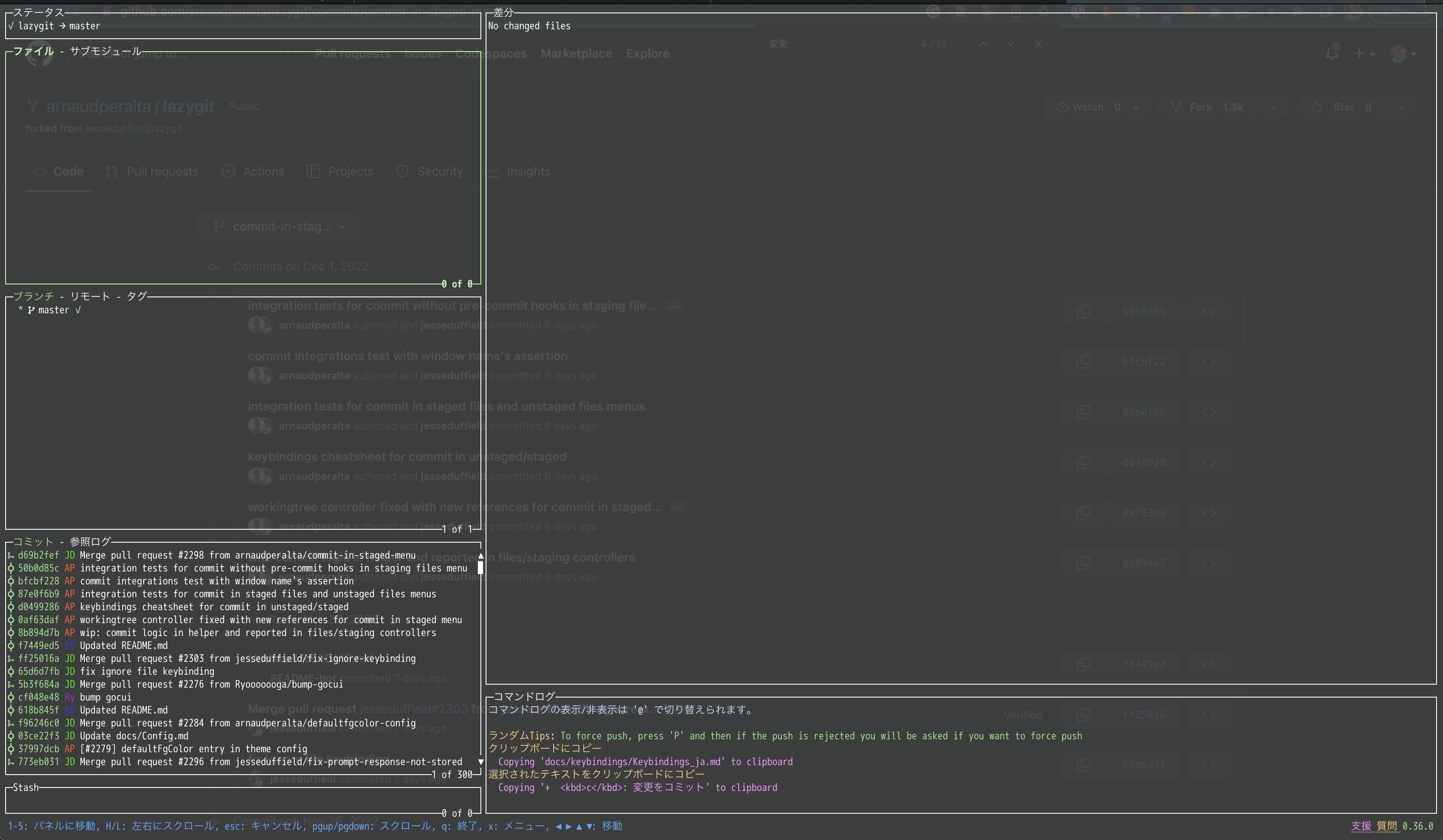
Task: Click the commits panel scrollbar thumb
Action: [480, 568]
